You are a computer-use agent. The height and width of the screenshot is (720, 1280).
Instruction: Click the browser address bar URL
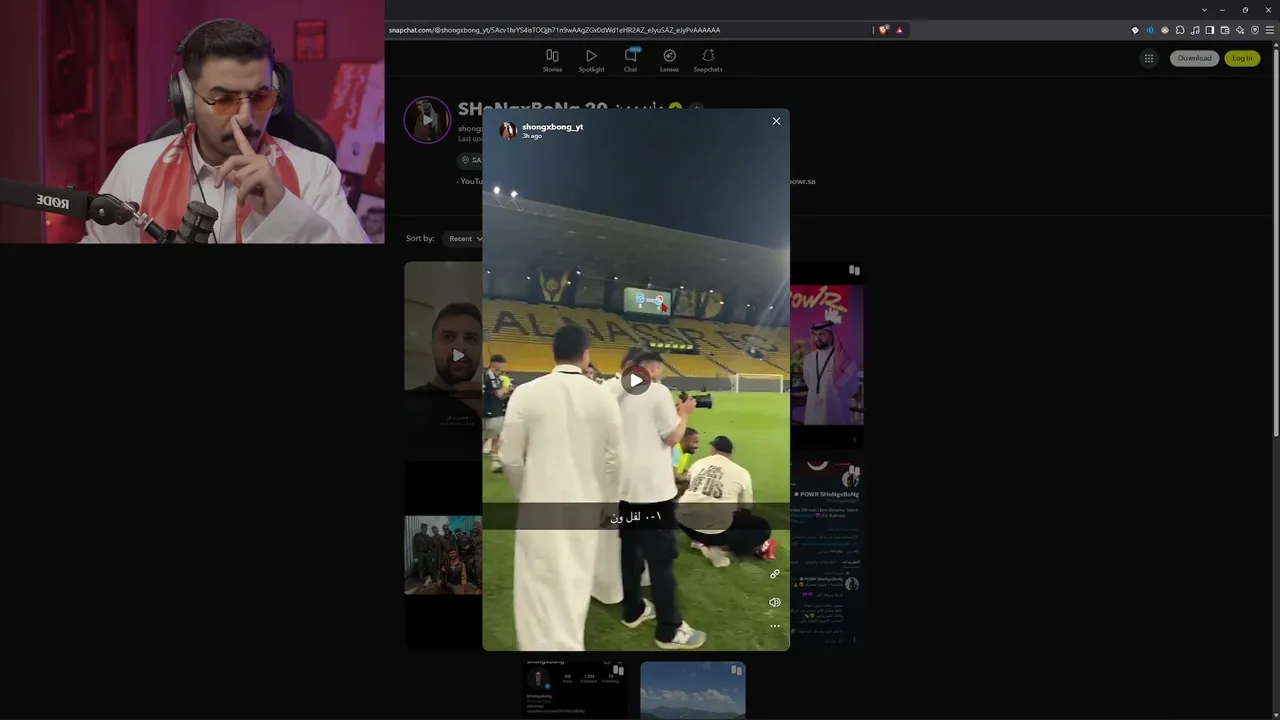(x=554, y=30)
